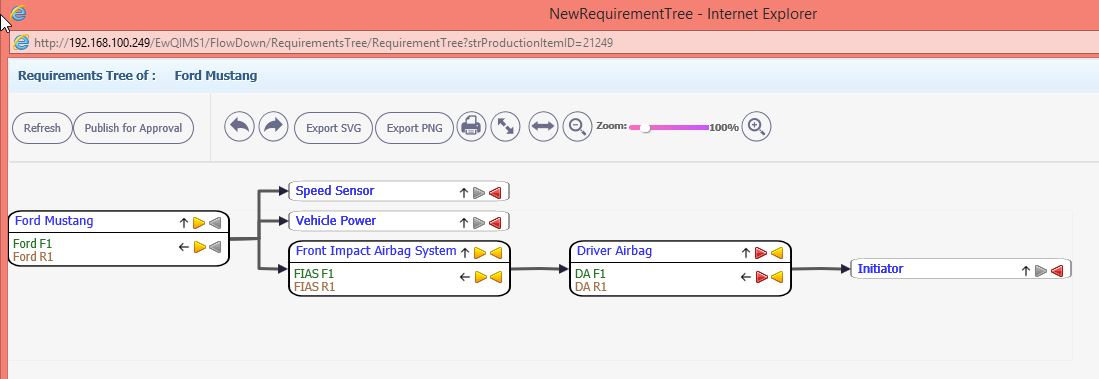Open the Front Impact Airbag System title

coord(376,251)
